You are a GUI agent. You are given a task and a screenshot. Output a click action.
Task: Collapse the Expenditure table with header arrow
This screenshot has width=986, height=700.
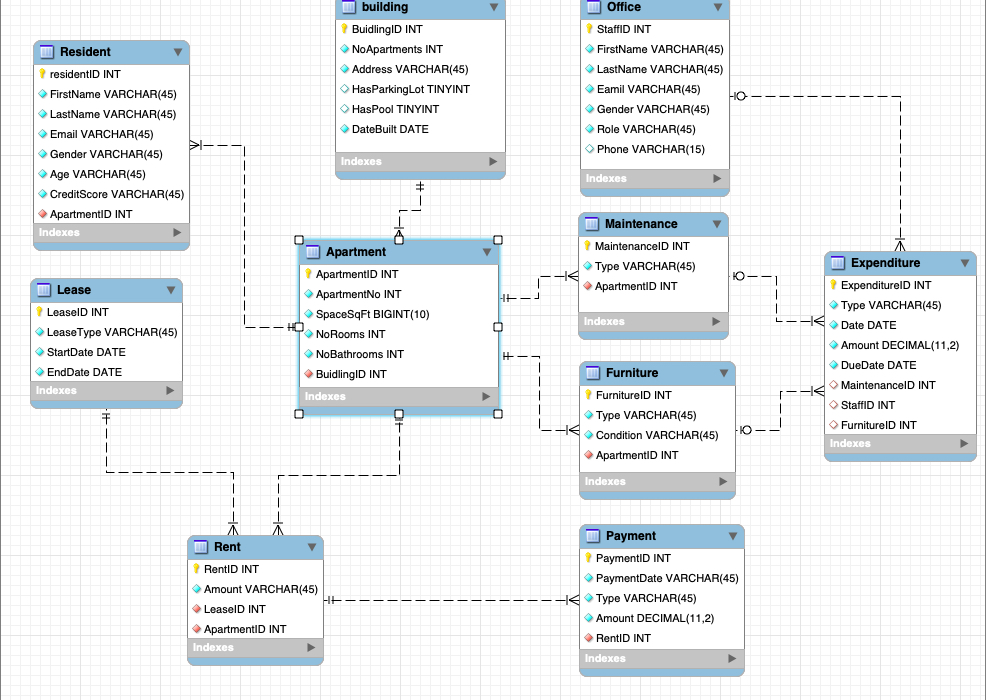(965, 264)
